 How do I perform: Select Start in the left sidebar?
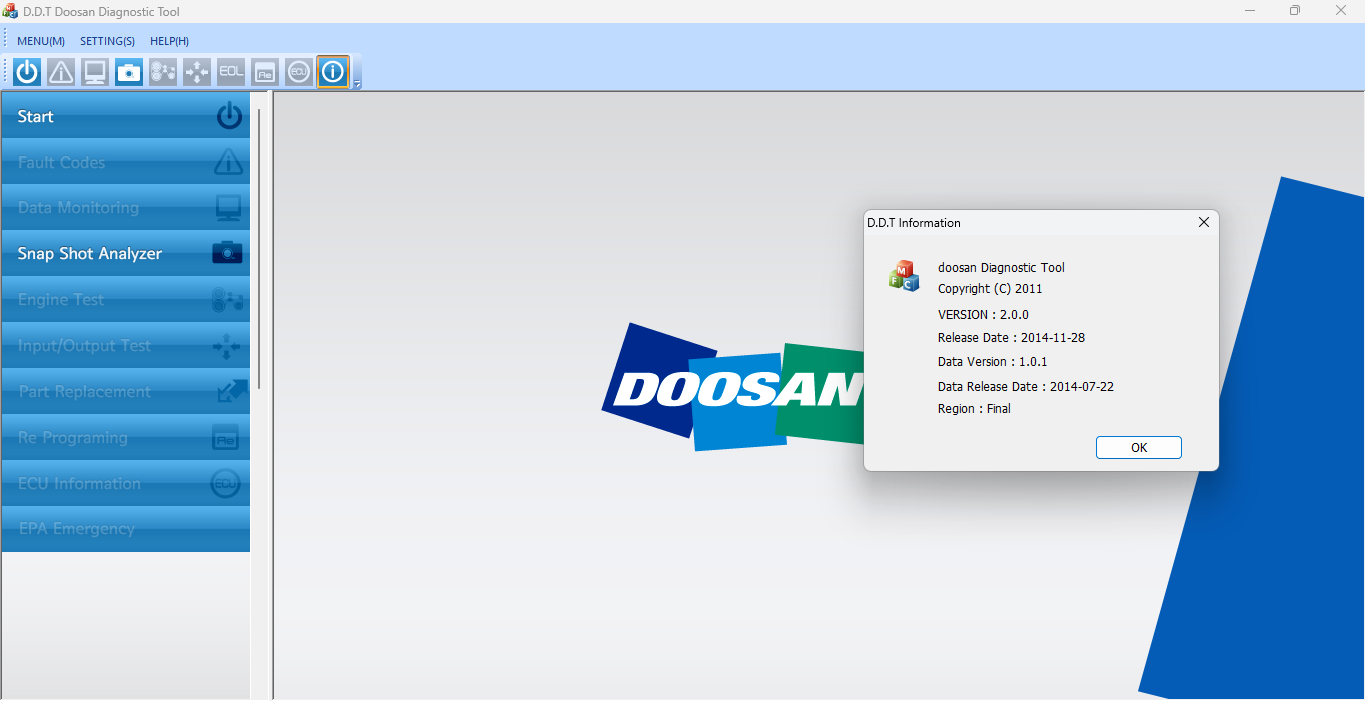[x=126, y=116]
